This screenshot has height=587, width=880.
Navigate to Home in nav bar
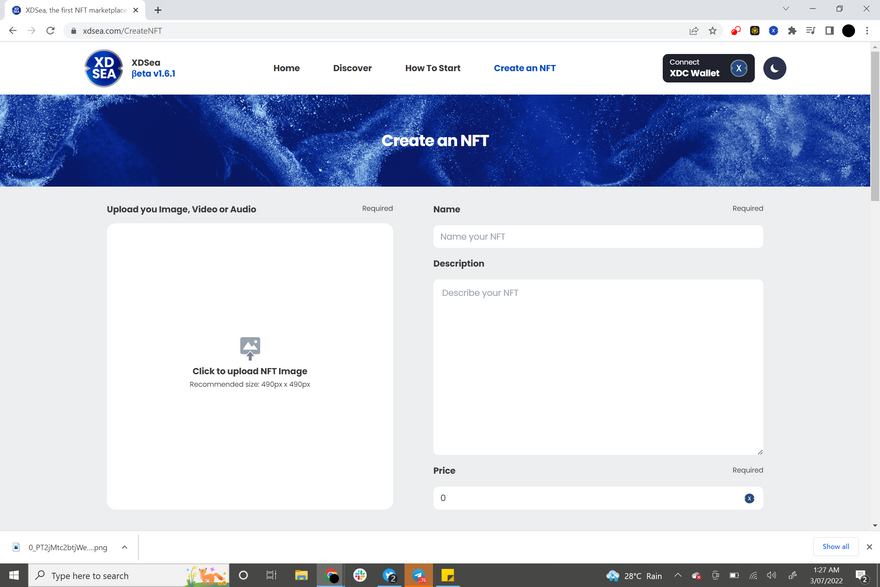click(x=286, y=68)
